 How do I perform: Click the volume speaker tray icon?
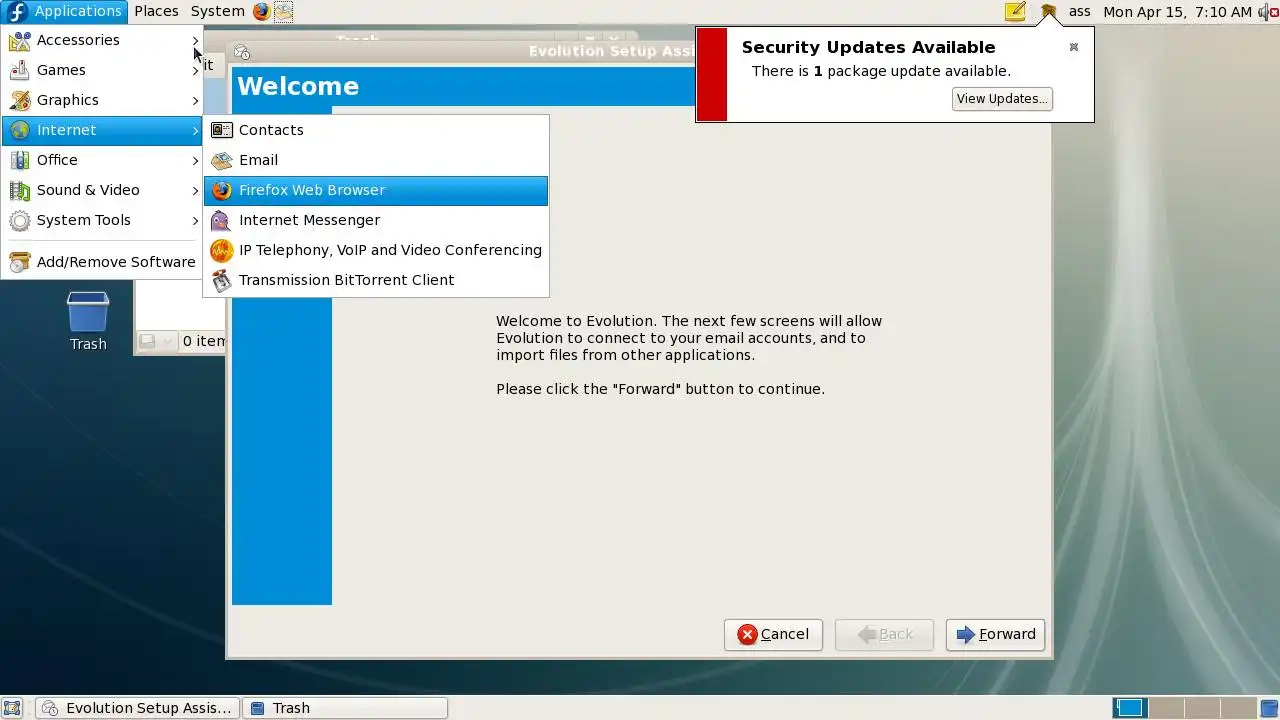[x=1268, y=12]
